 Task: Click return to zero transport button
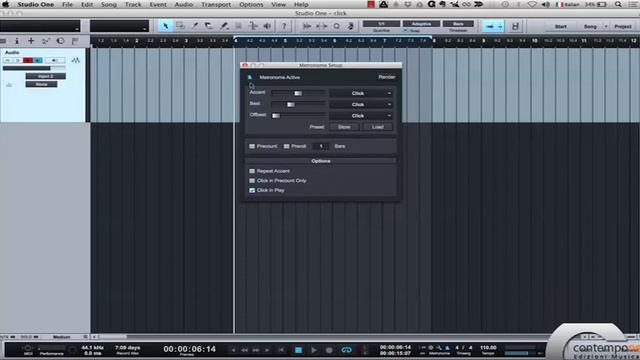point(281,350)
